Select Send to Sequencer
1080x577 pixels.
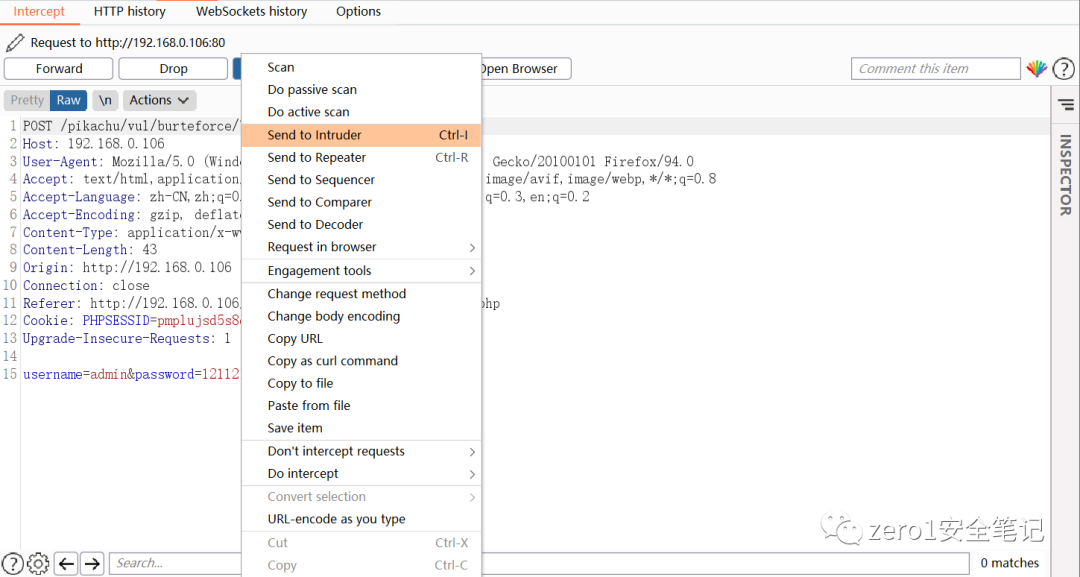[x=361, y=180]
